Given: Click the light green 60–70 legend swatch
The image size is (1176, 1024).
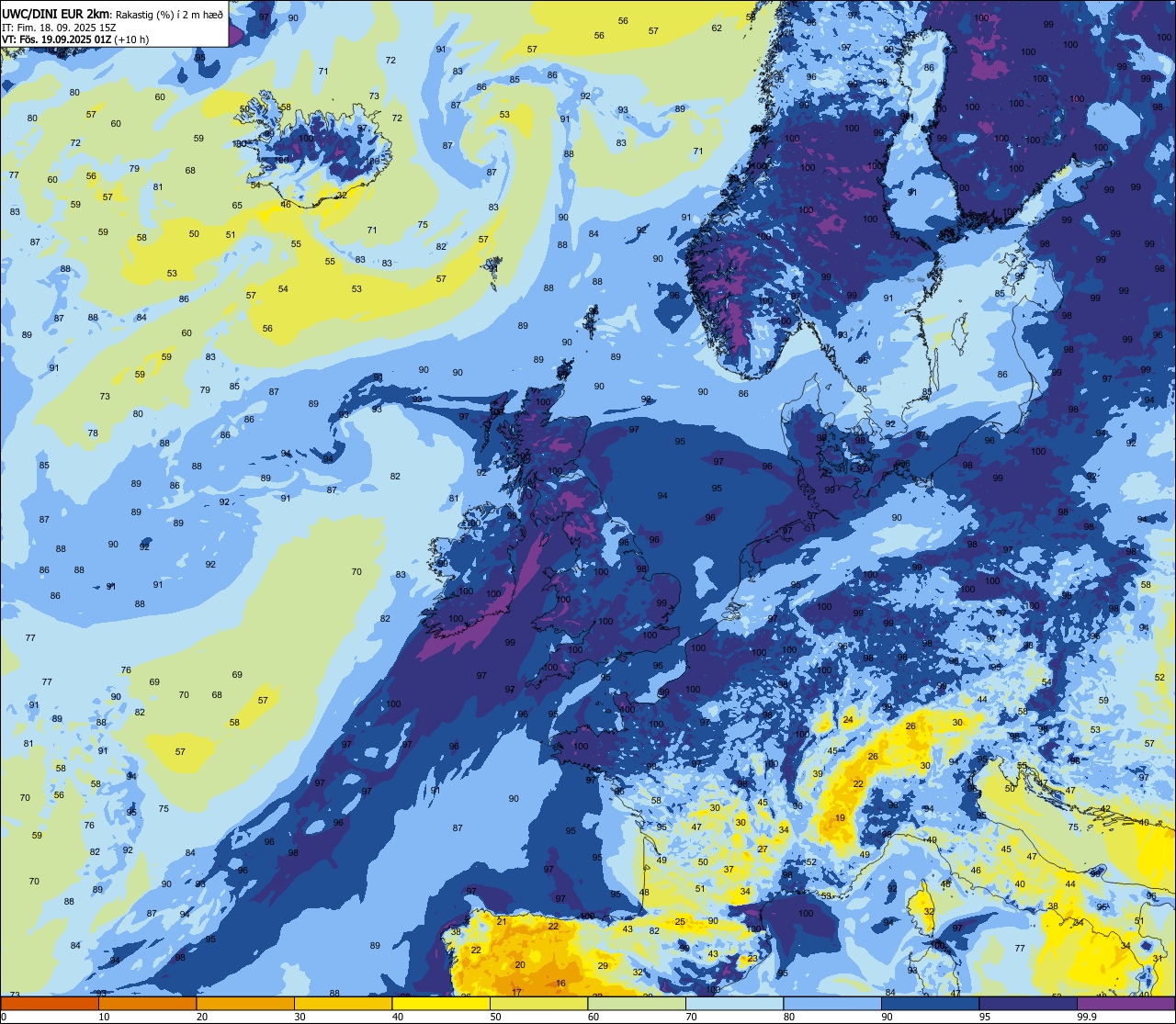Looking at the screenshot, I should 637,1003.
